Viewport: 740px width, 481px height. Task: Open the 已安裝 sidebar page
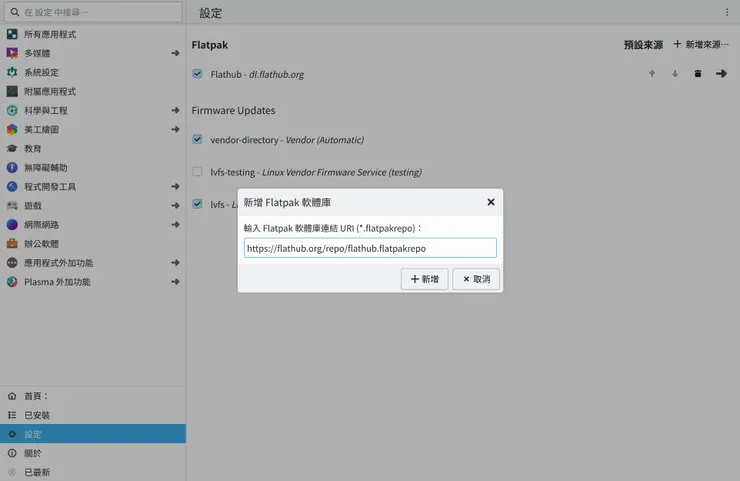(x=93, y=415)
